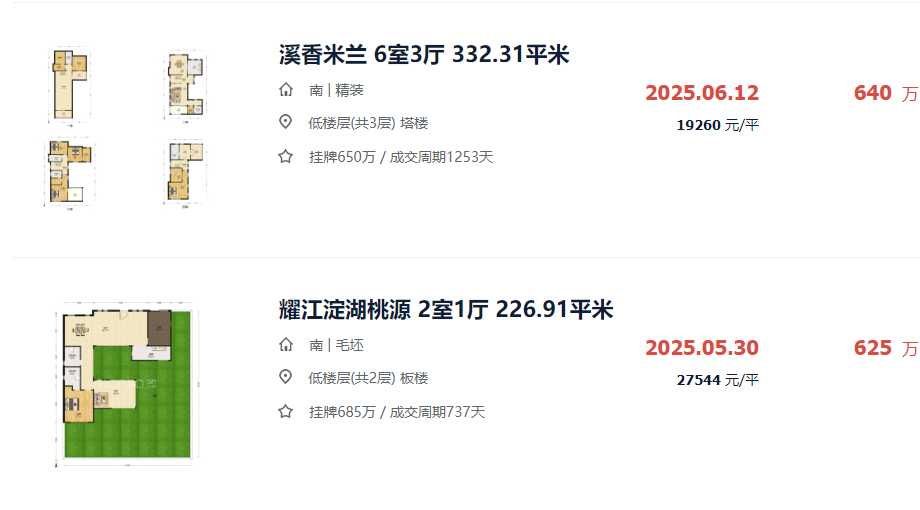This screenshot has height=510, width=920.
Task: Click the 19260 元/平 unit price
Action: (x=718, y=125)
